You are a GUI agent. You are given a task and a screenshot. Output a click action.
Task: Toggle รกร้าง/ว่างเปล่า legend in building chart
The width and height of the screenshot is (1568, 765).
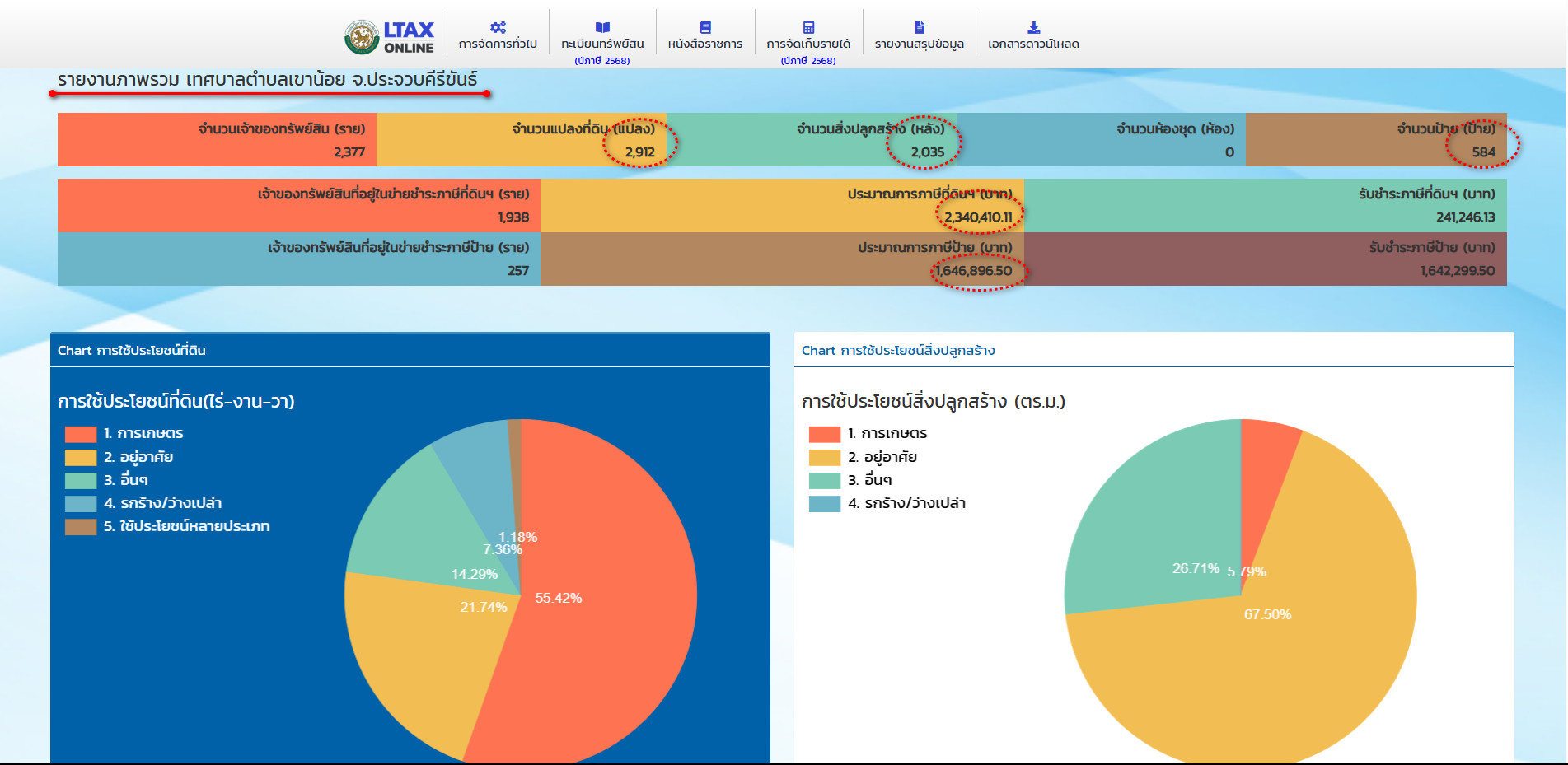(x=914, y=503)
